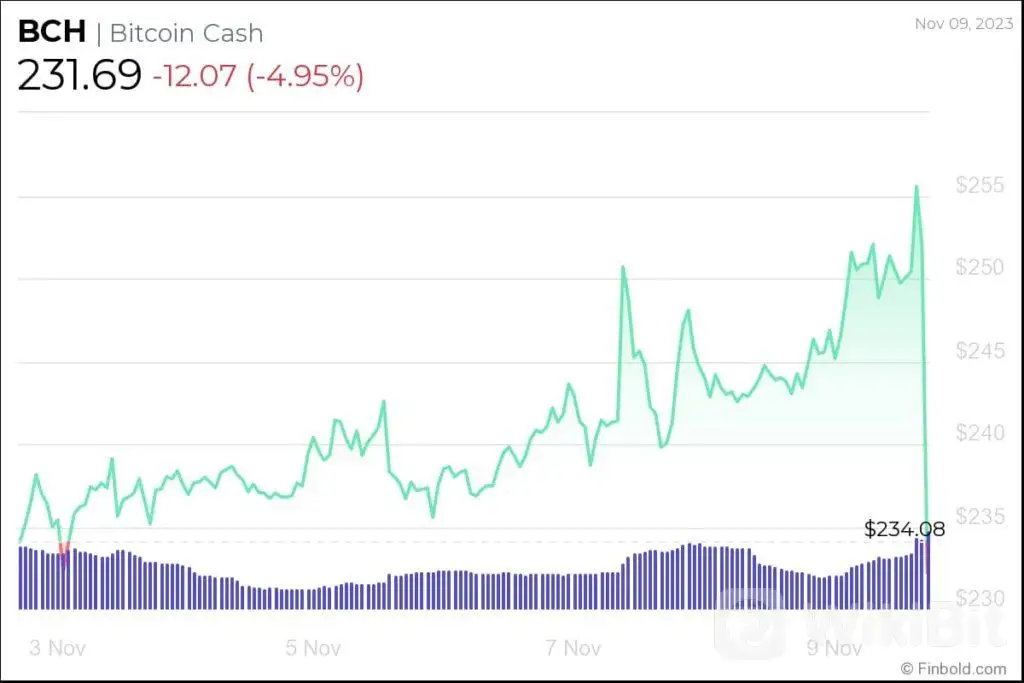Click the BCH ticker symbol
Image resolution: width=1024 pixels, height=683 pixels.
51,32
